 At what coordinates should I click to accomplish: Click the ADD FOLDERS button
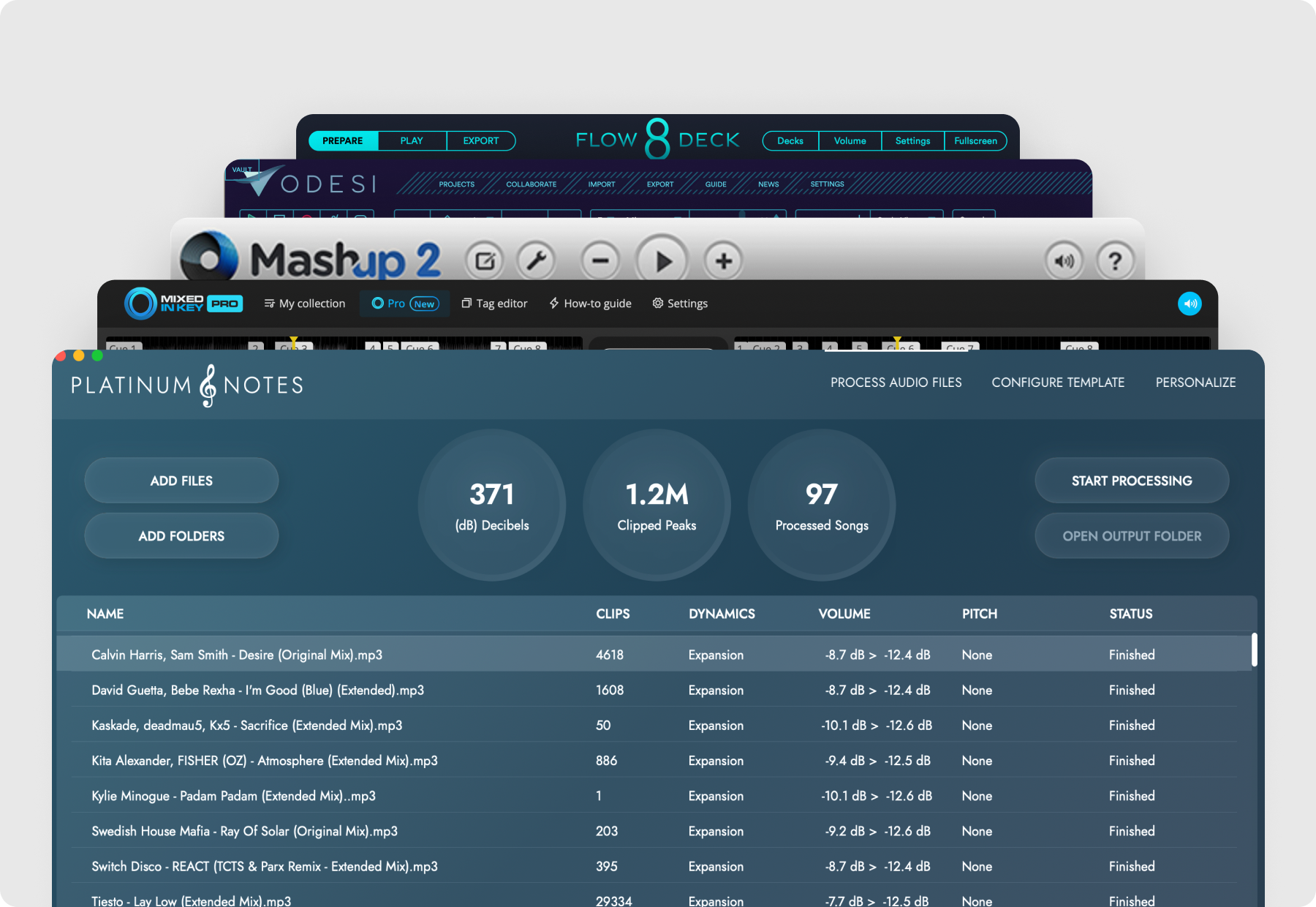[181, 536]
